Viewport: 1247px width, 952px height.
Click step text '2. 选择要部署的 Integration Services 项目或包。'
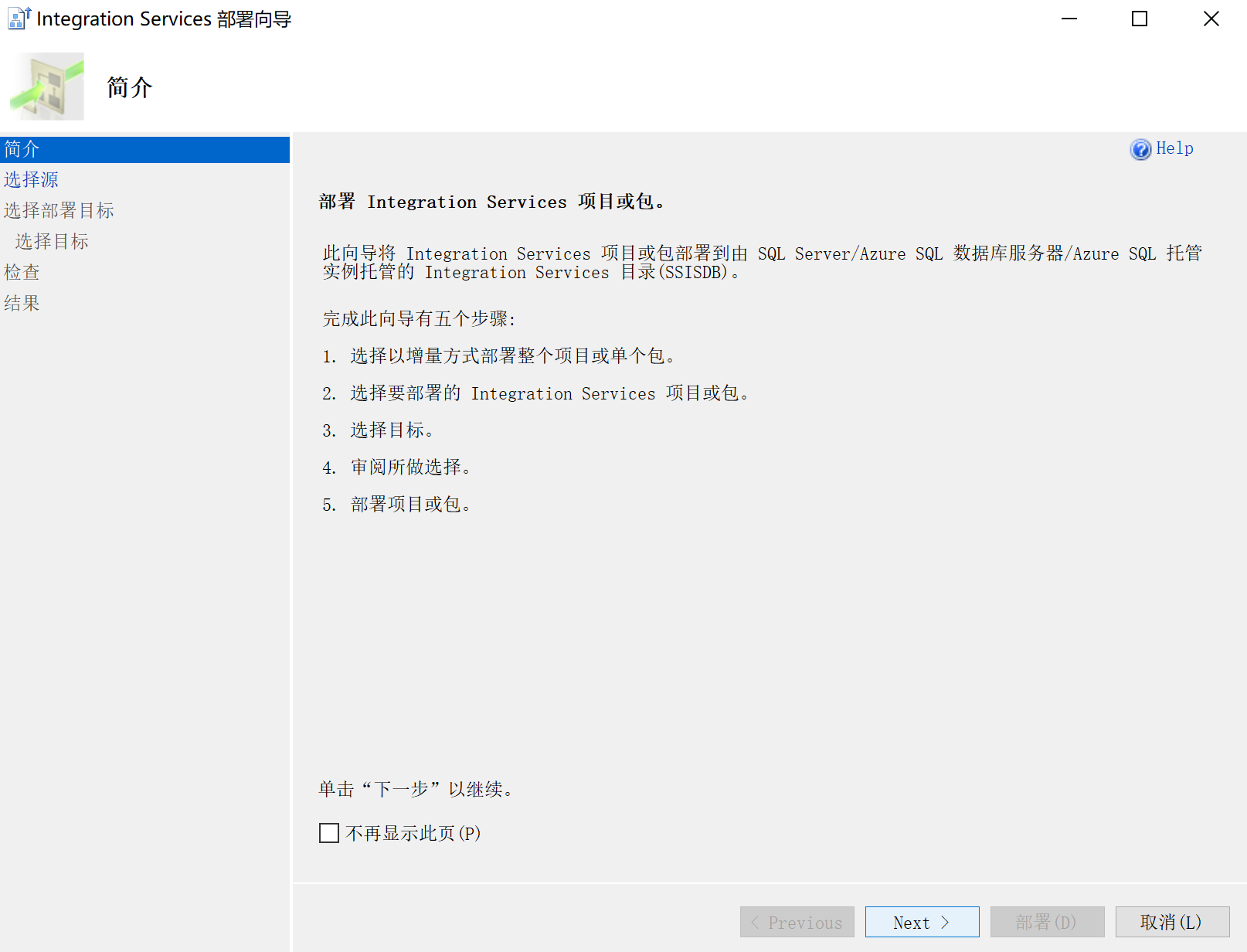535,393
